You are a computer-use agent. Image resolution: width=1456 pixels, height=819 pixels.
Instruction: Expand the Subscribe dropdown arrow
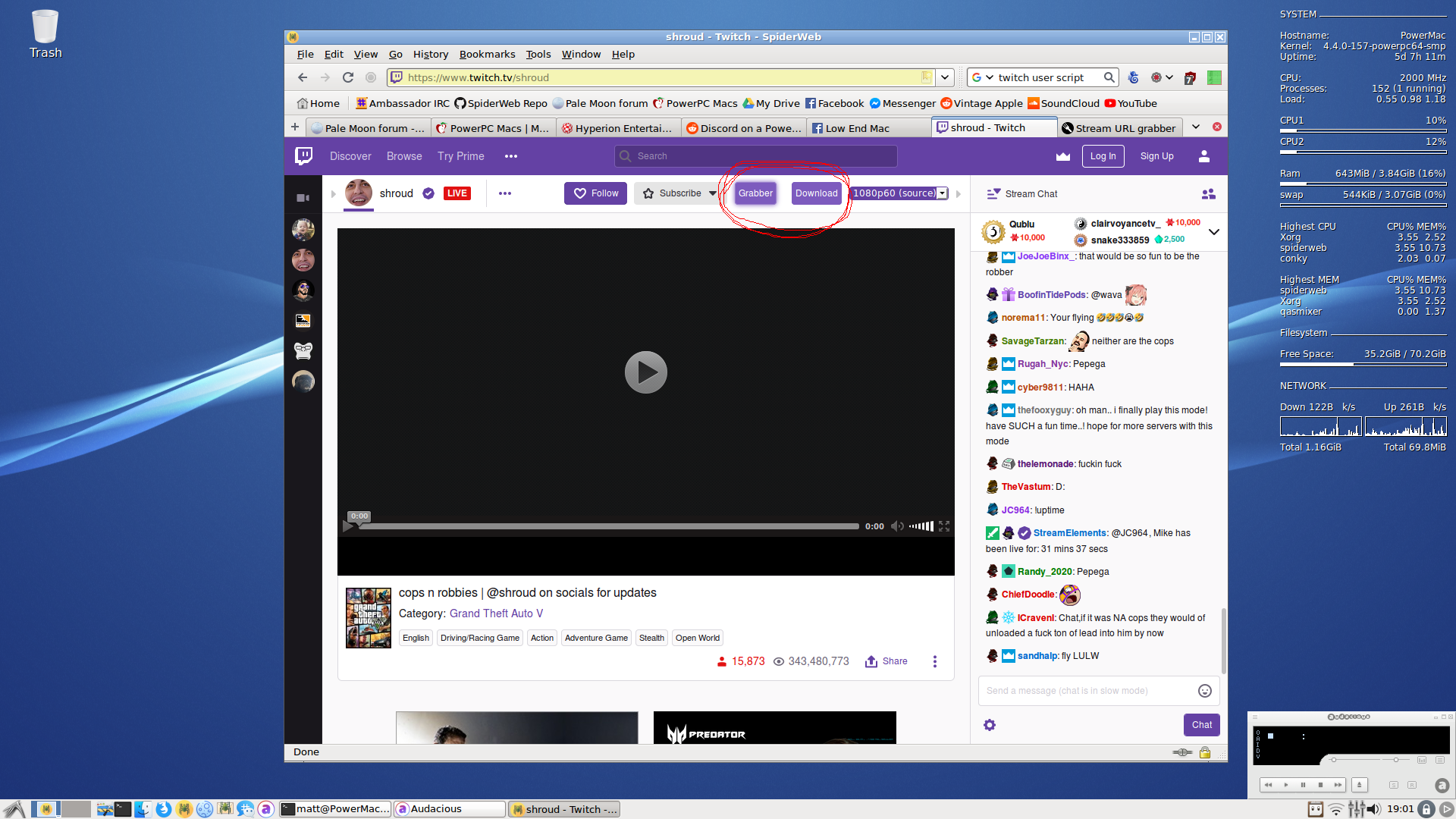[x=712, y=193]
